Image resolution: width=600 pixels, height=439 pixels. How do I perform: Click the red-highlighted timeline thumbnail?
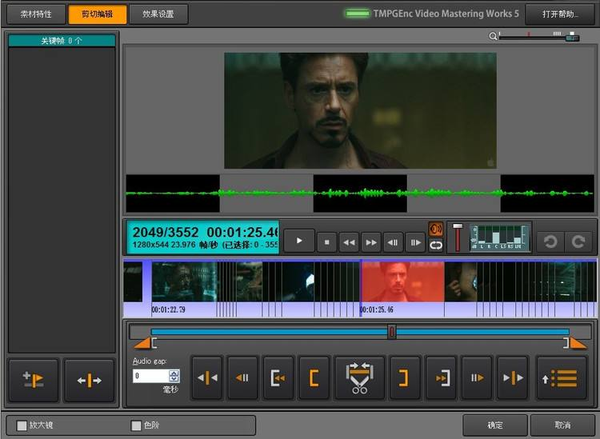pyautogui.click(x=402, y=283)
